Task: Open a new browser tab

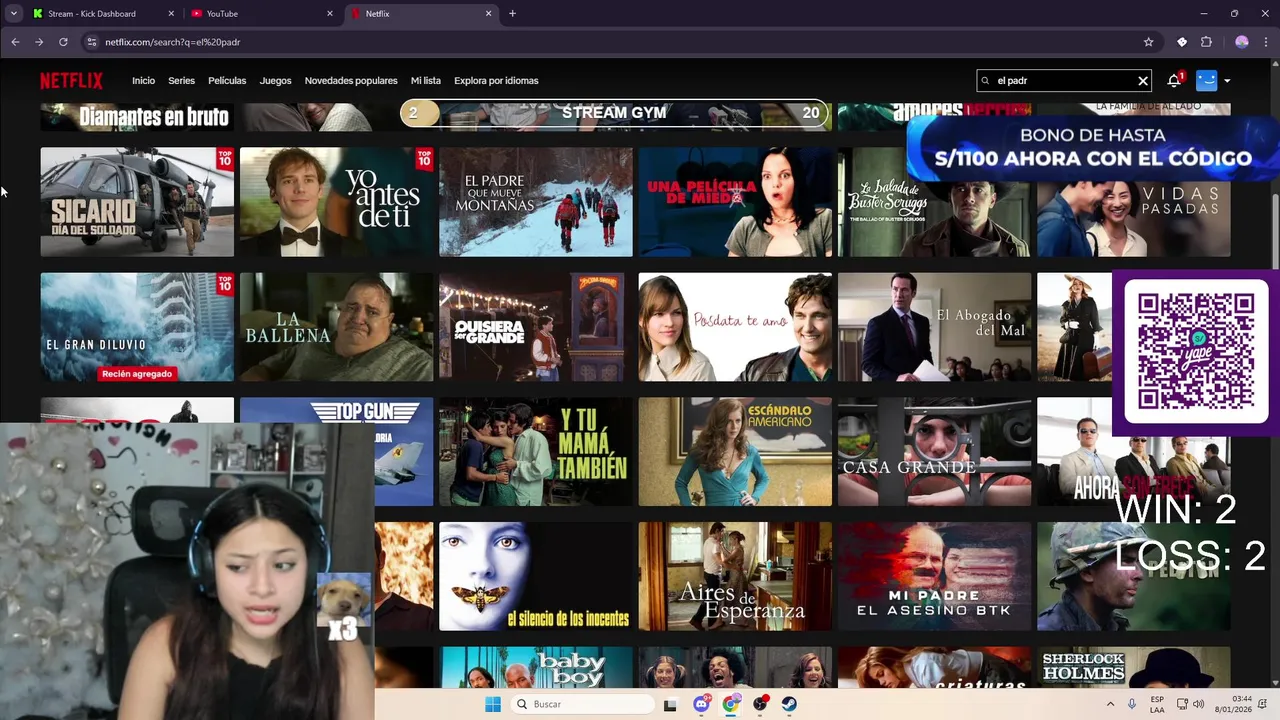Action: click(x=512, y=13)
